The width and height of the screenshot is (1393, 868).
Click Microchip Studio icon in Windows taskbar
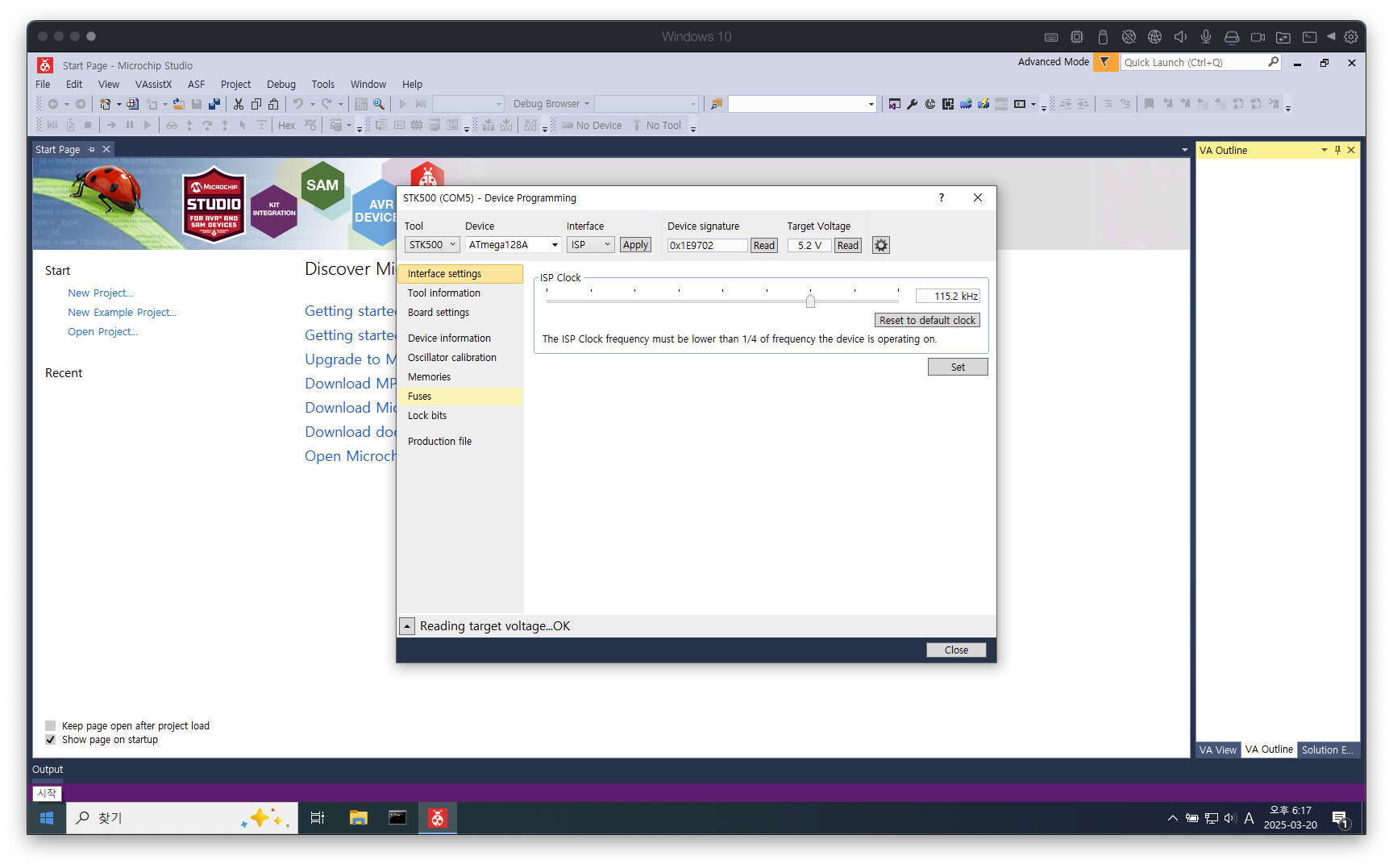pyautogui.click(x=437, y=818)
